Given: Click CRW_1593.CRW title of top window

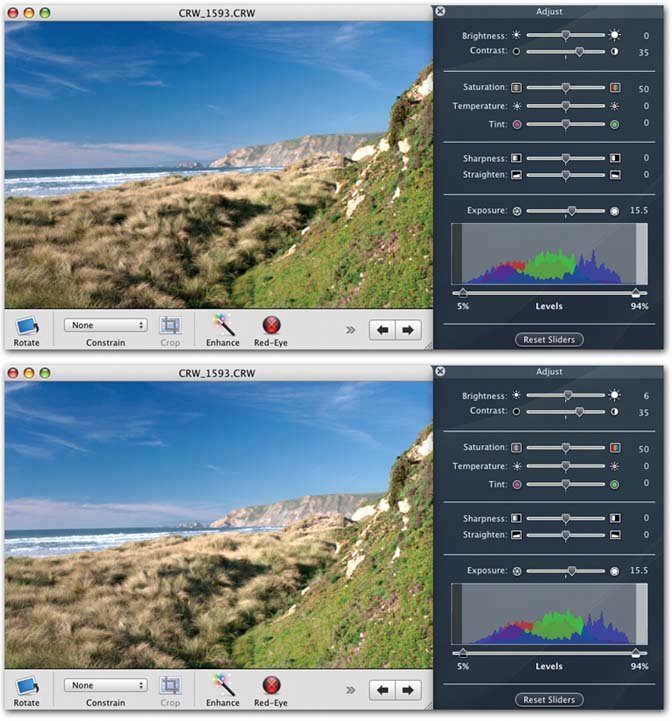Looking at the screenshot, I should click(217, 13).
